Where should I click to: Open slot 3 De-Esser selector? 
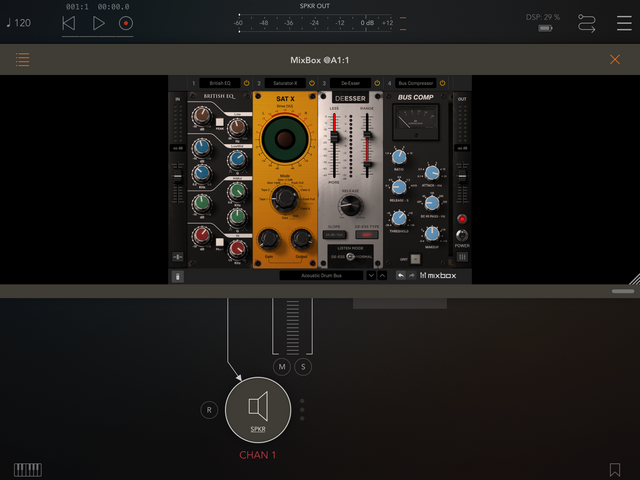point(350,83)
